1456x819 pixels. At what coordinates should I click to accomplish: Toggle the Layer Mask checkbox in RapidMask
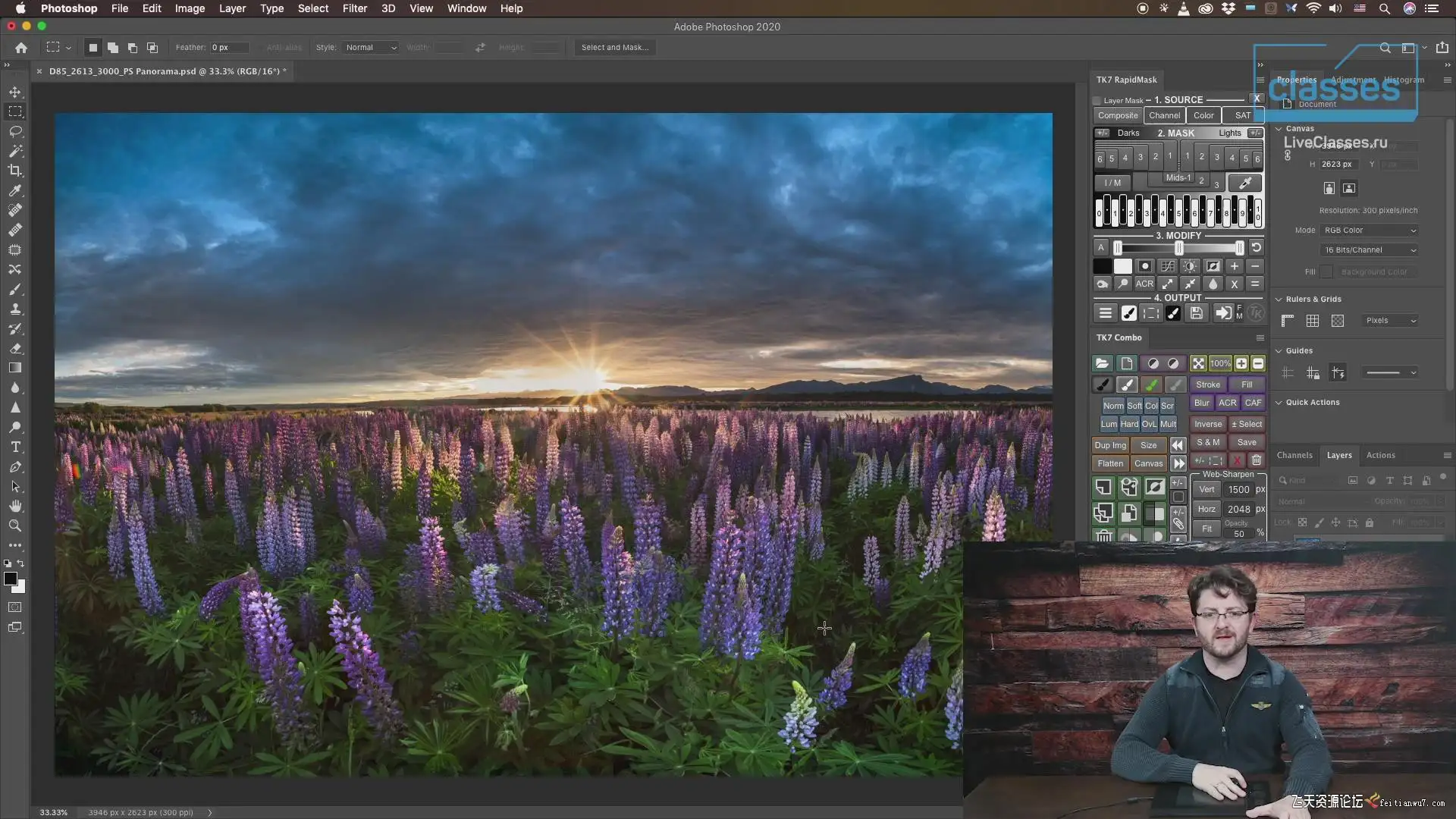click(1097, 101)
